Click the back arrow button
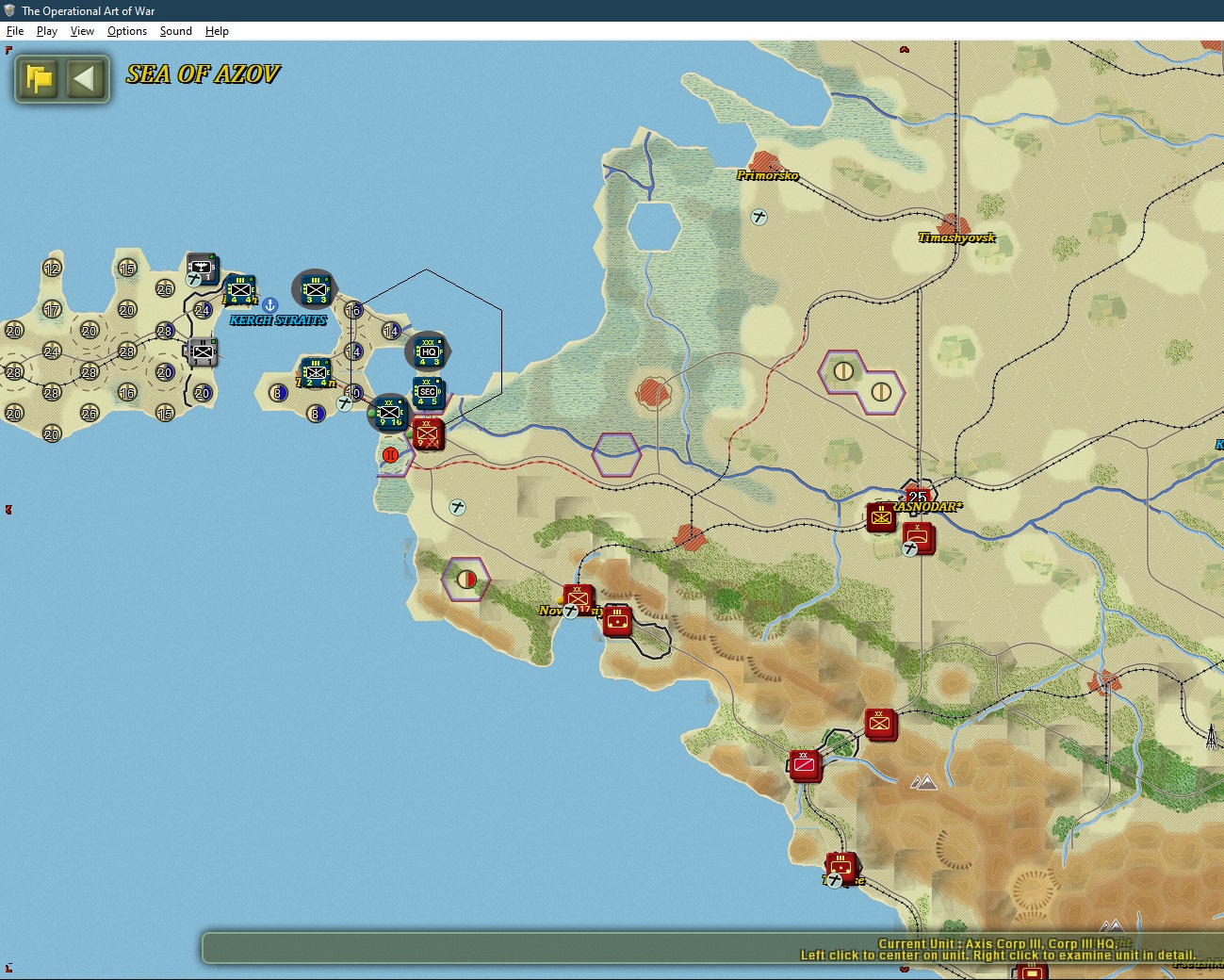This screenshot has height=980, width=1224. pos(84,78)
